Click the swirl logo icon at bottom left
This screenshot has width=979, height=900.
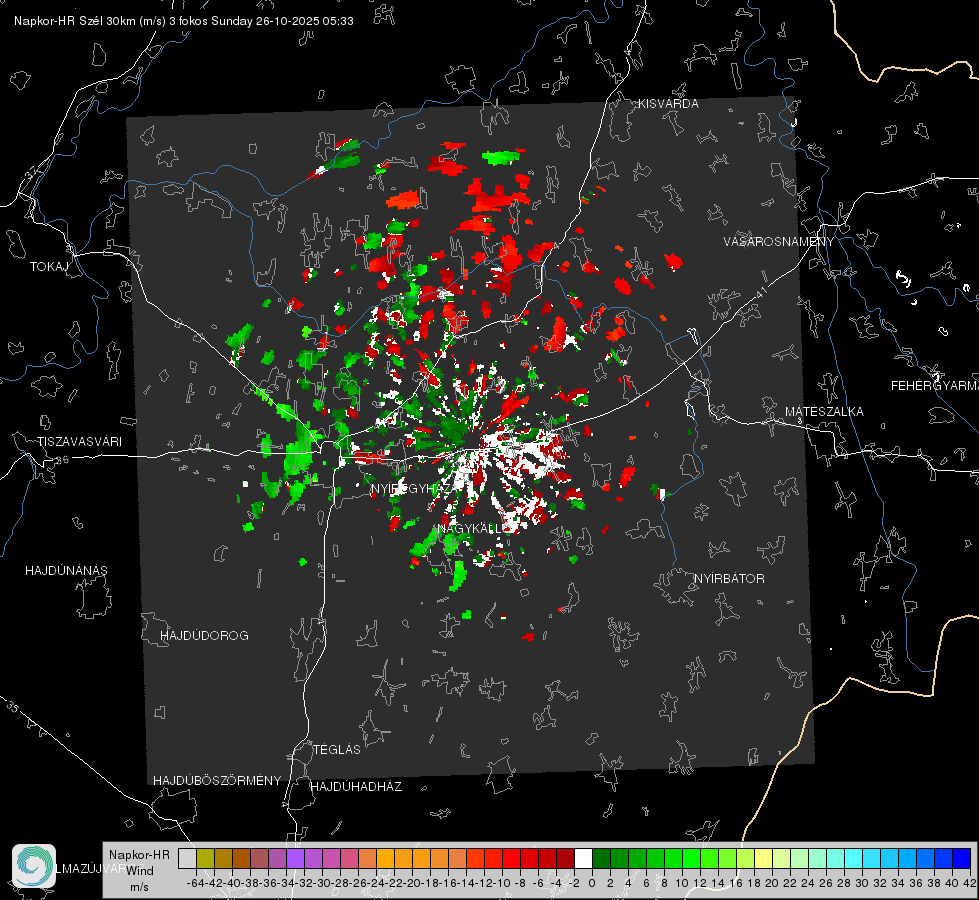[34, 866]
